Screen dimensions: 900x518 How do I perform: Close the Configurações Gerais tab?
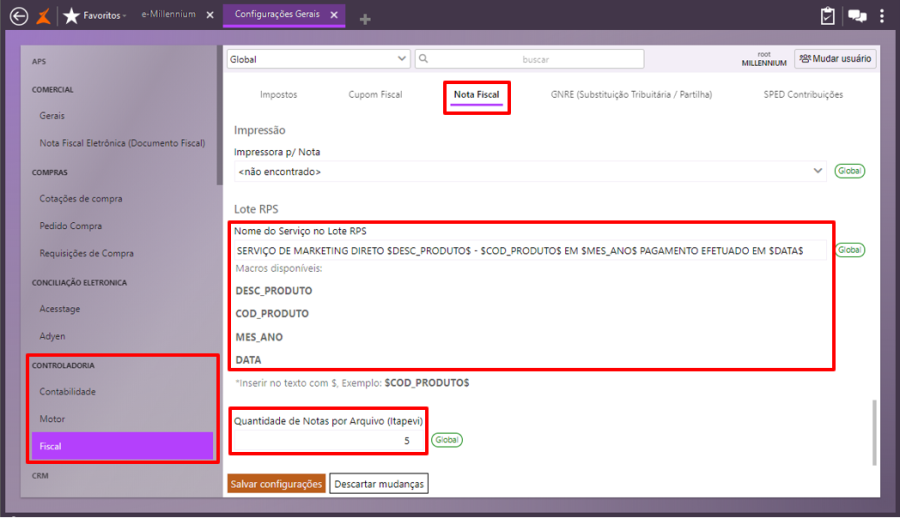[334, 15]
